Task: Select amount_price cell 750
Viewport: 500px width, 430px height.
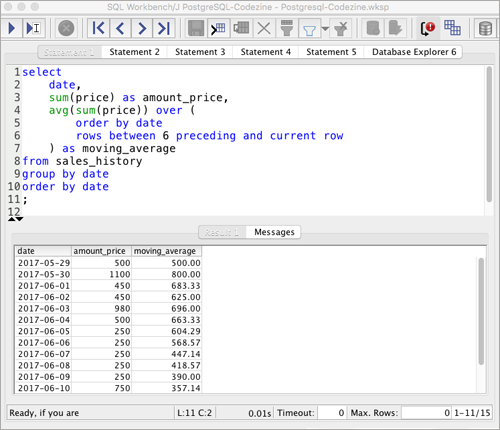Action: [x=101, y=388]
